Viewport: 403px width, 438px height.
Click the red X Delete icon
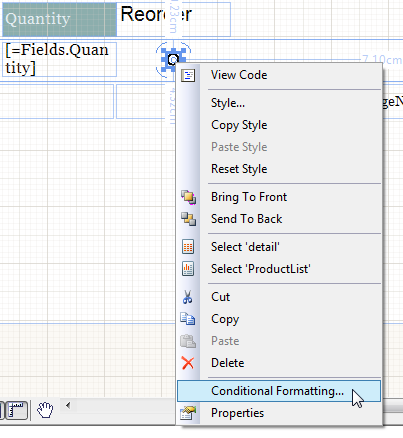[x=188, y=363]
